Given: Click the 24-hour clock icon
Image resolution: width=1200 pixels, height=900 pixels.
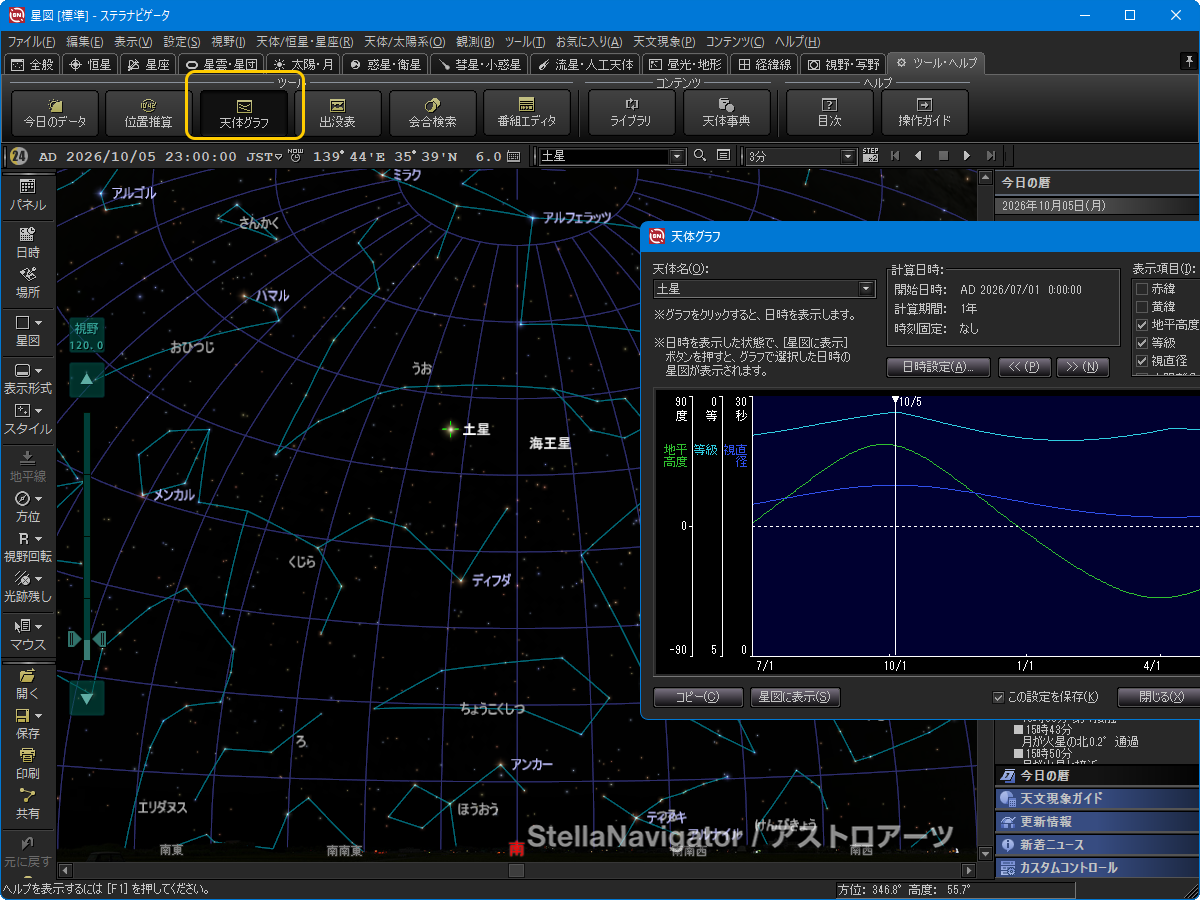Looking at the screenshot, I should 18,156.
